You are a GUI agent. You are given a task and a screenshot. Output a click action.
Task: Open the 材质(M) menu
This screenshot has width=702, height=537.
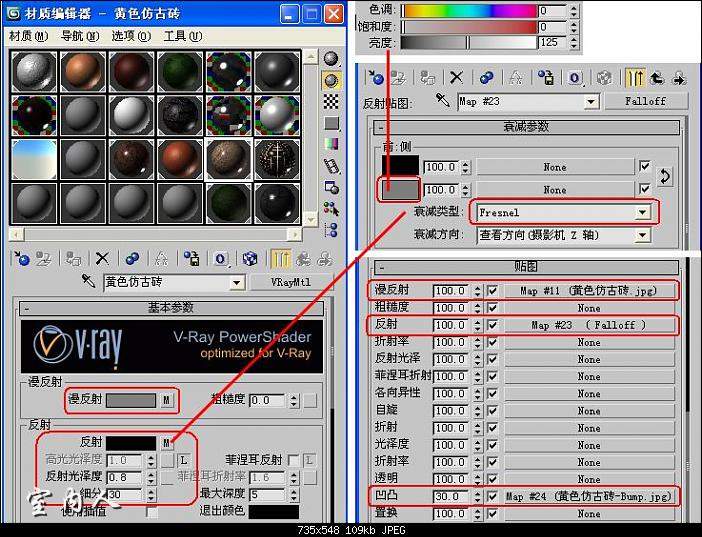28,36
